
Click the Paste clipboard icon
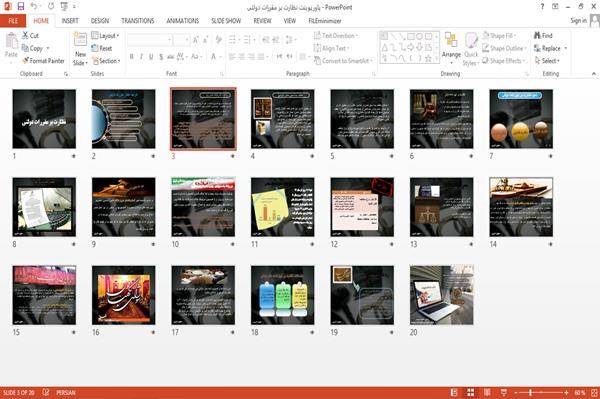coord(11,41)
